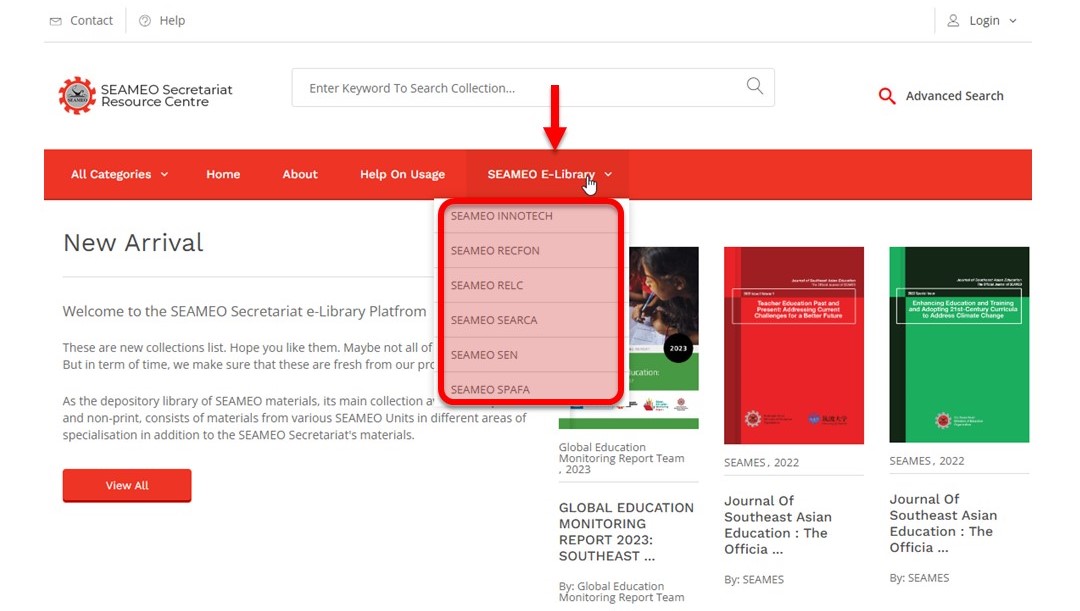
Task: Expand the All Categories dropdown arrow
Action: click(x=164, y=174)
